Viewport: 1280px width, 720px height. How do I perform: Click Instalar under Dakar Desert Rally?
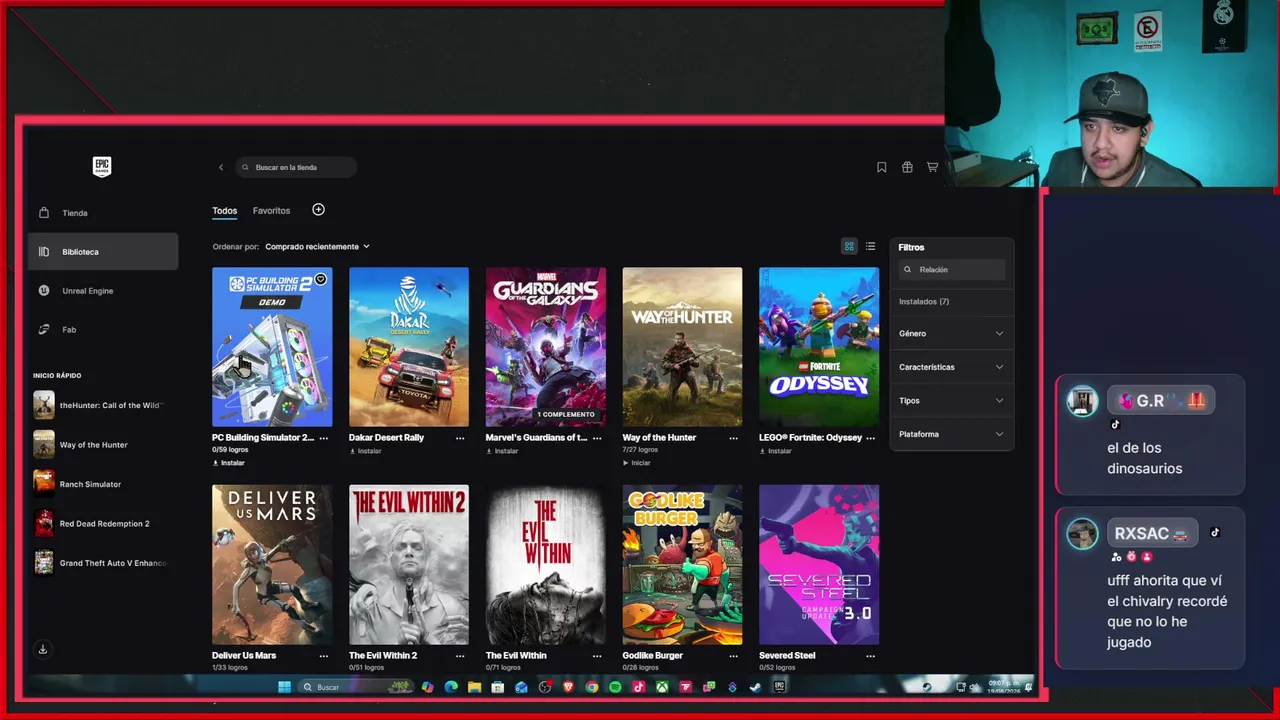366,451
